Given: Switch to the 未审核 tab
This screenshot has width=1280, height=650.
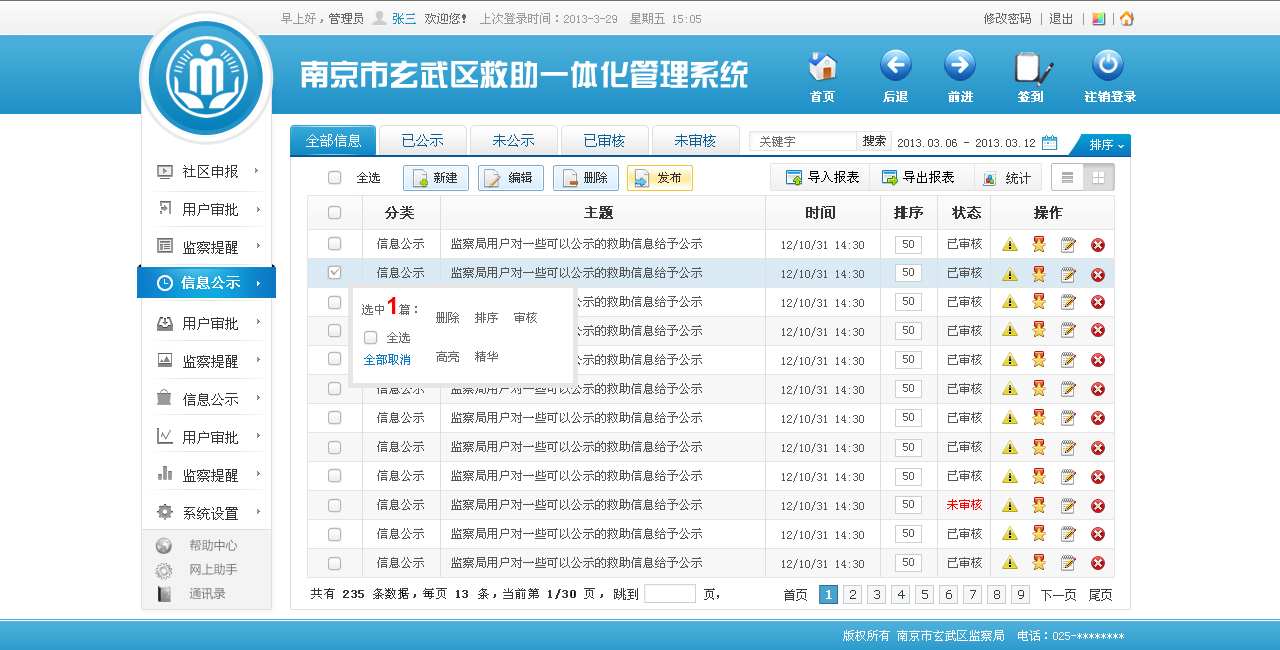Looking at the screenshot, I should pos(695,141).
